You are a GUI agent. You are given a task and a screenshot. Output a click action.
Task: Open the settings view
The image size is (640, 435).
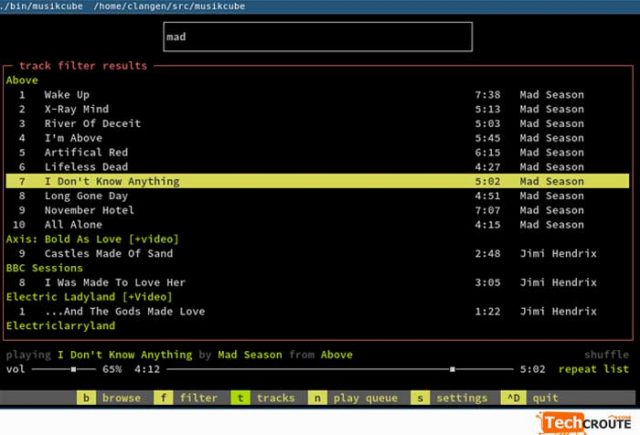462,398
